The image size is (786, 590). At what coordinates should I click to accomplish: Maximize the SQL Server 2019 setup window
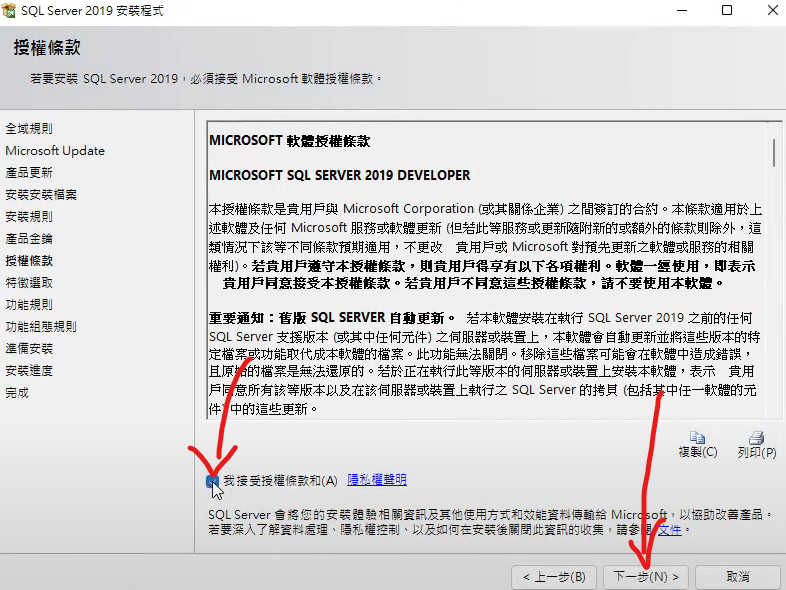(727, 11)
